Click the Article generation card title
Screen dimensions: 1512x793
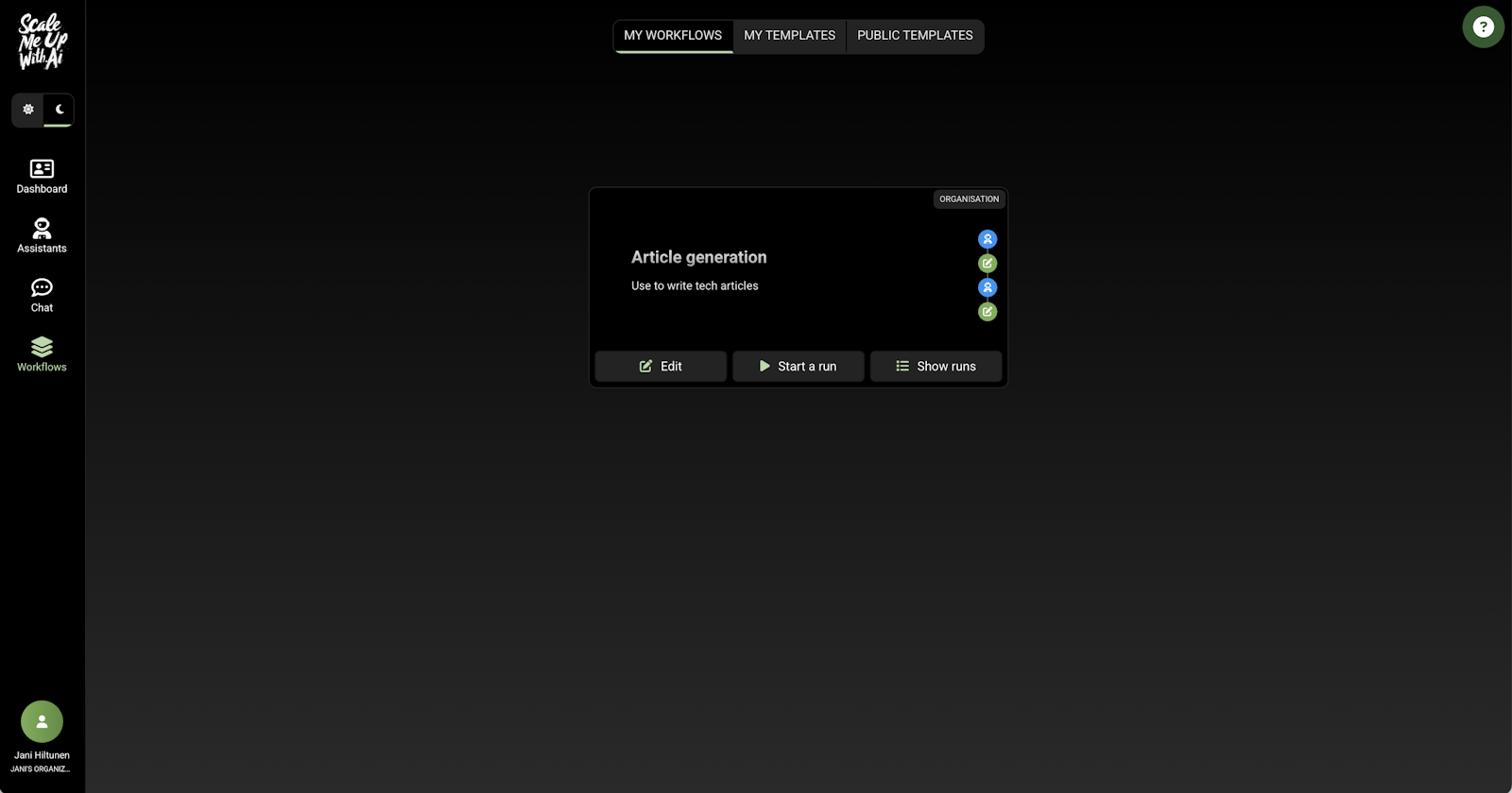698,257
